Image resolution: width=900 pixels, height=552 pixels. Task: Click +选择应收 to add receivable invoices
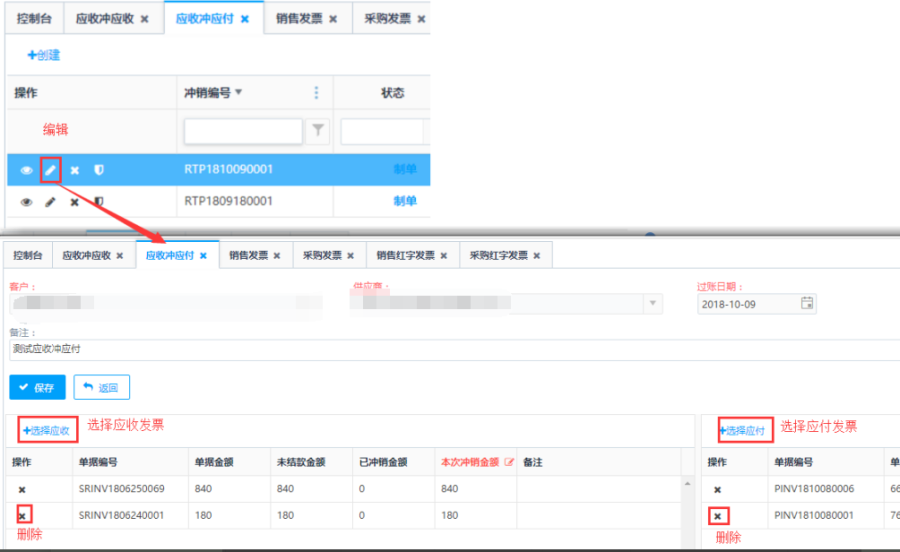click(47, 431)
